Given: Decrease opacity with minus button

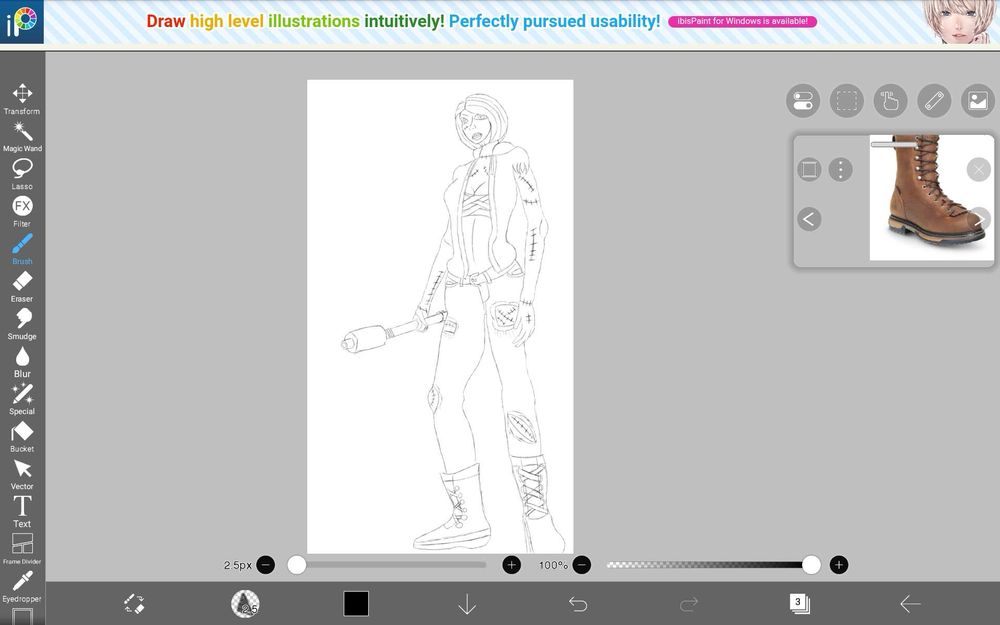Looking at the screenshot, I should click(581, 565).
